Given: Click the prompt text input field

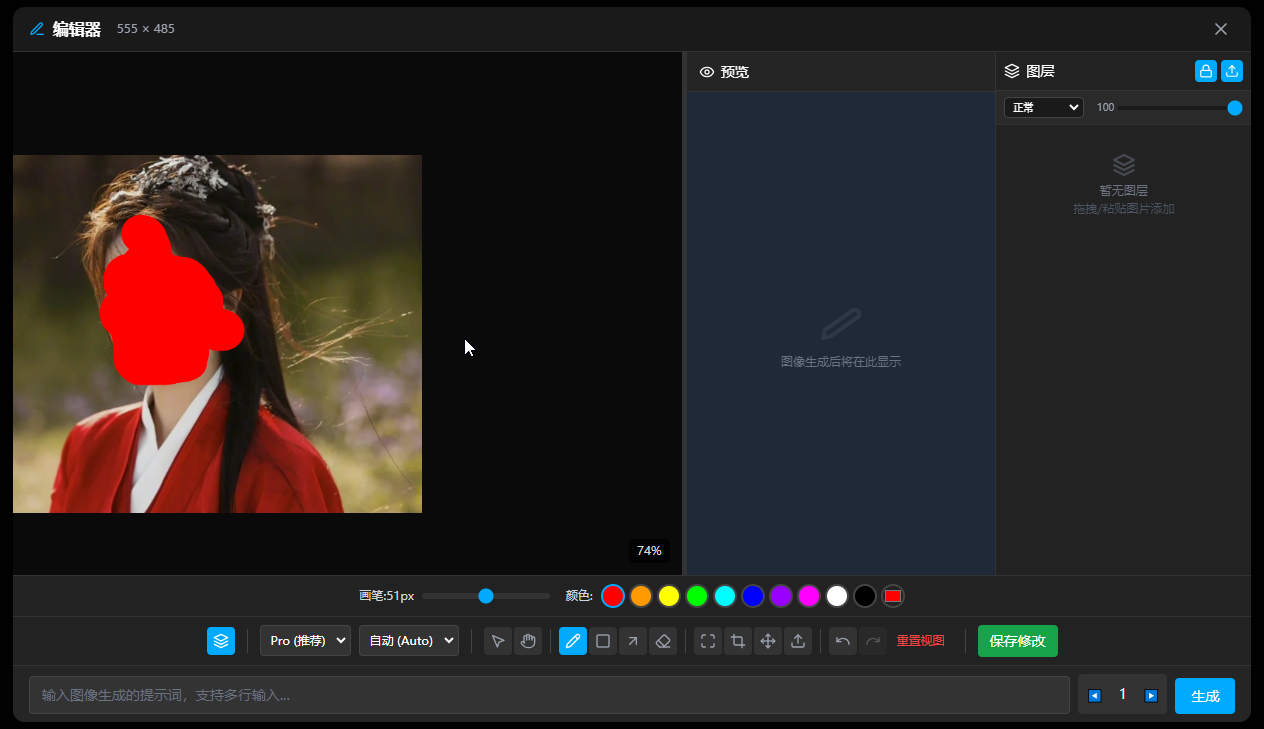Looking at the screenshot, I should [x=549, y=695].
